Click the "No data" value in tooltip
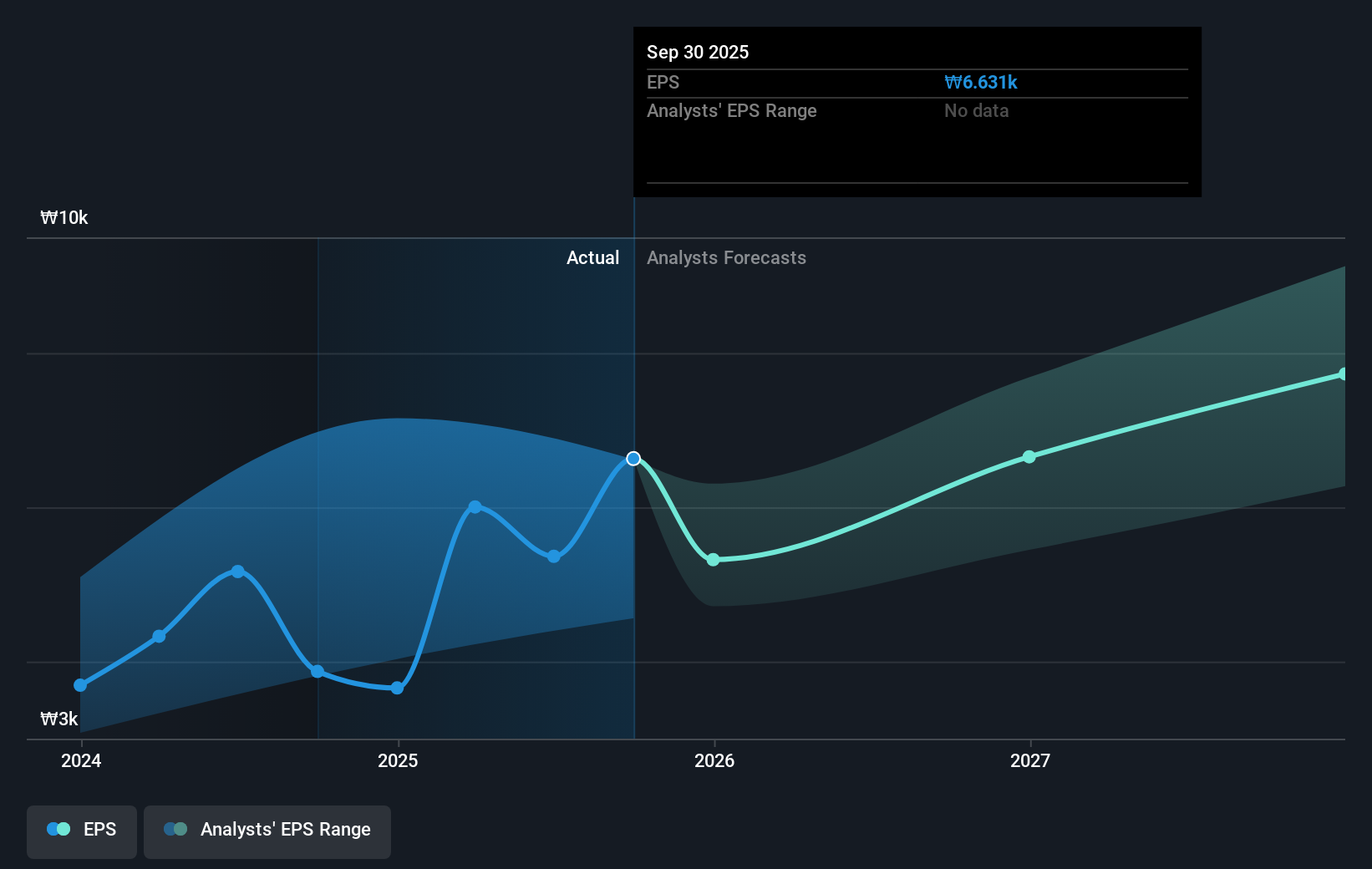This screenshot has width=1372, height=869. point(976,110)
